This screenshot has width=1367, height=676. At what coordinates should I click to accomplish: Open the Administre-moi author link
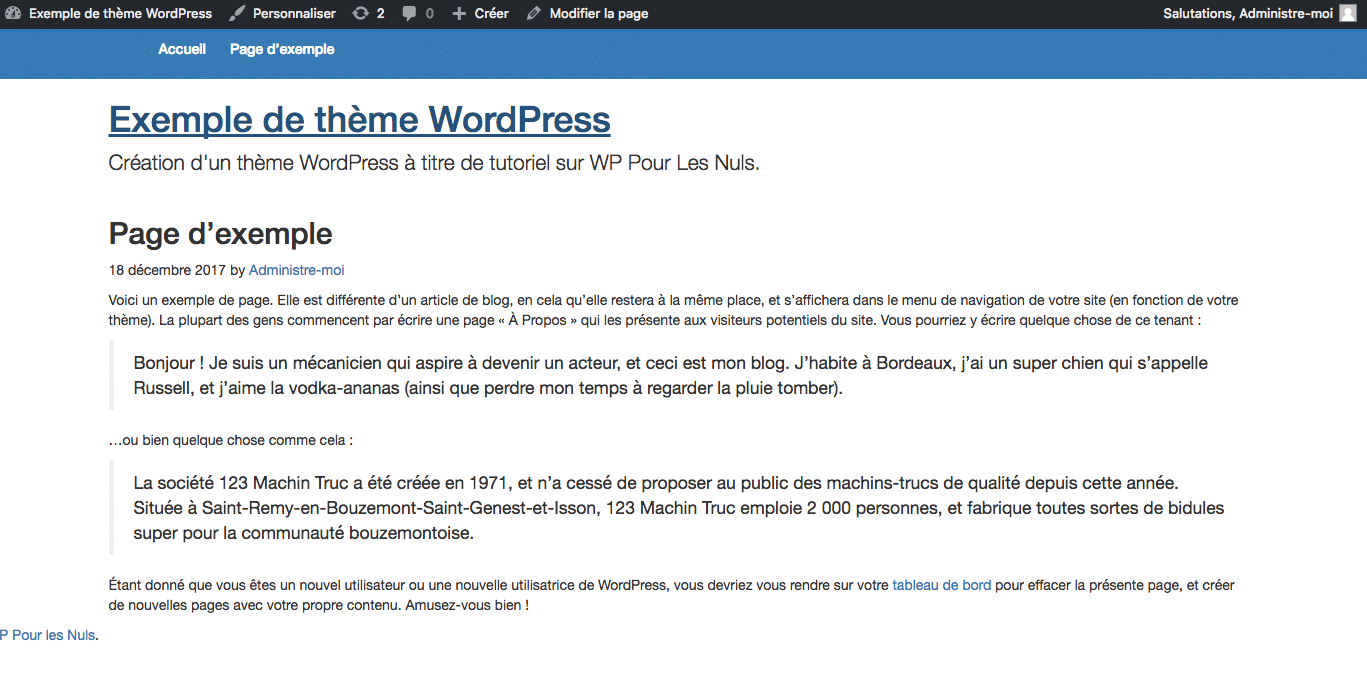tap(296, 270)
